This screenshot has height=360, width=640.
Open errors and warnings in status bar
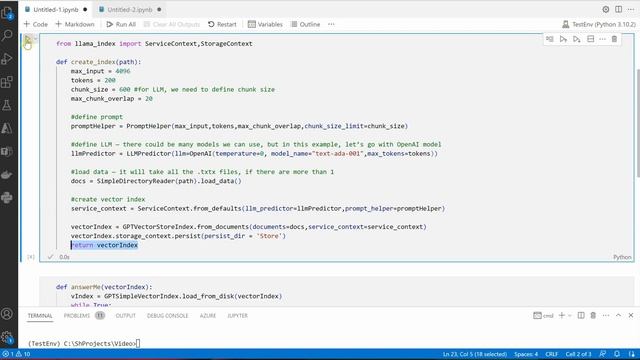coord(16,354)
